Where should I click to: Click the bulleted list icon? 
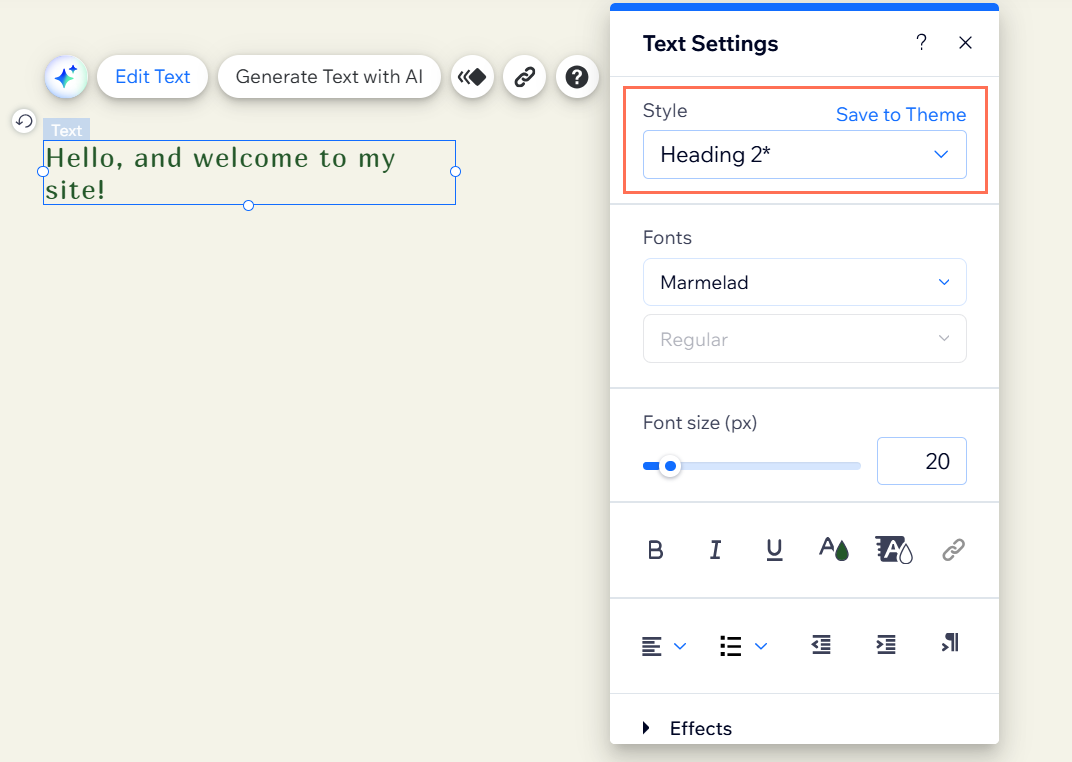click(x=731, y=646)
